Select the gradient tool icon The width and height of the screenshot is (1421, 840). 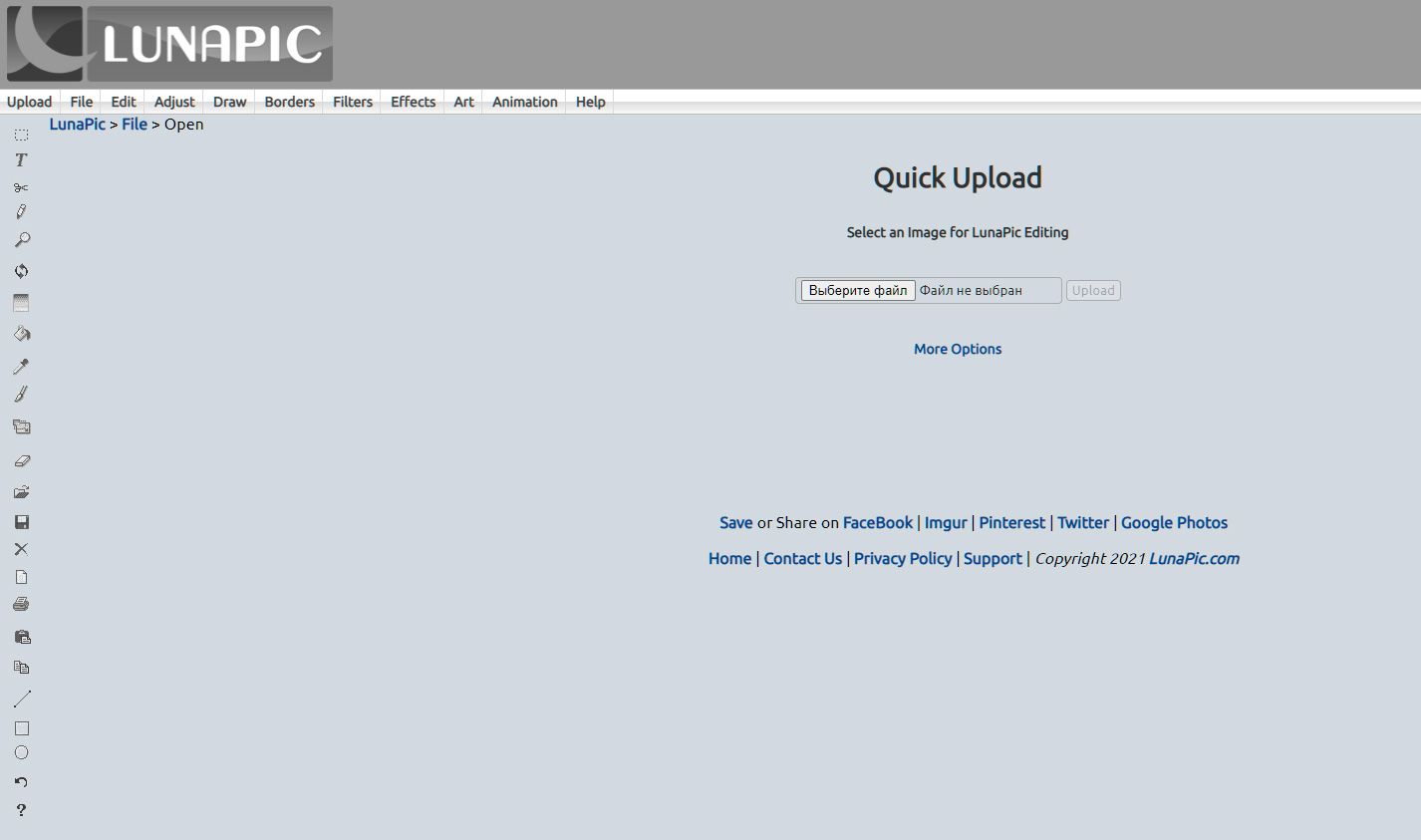21,303
